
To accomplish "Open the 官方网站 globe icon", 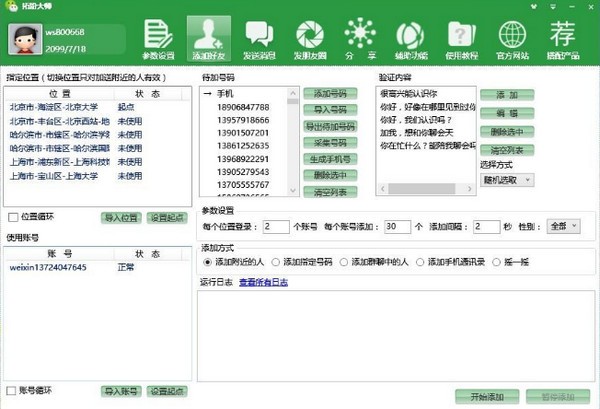I will (x=512, y=39).
